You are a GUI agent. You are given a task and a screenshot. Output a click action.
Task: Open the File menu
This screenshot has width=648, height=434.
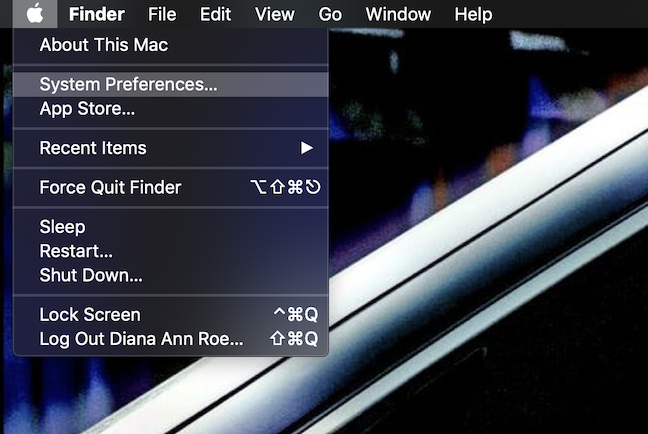point(162,14)
